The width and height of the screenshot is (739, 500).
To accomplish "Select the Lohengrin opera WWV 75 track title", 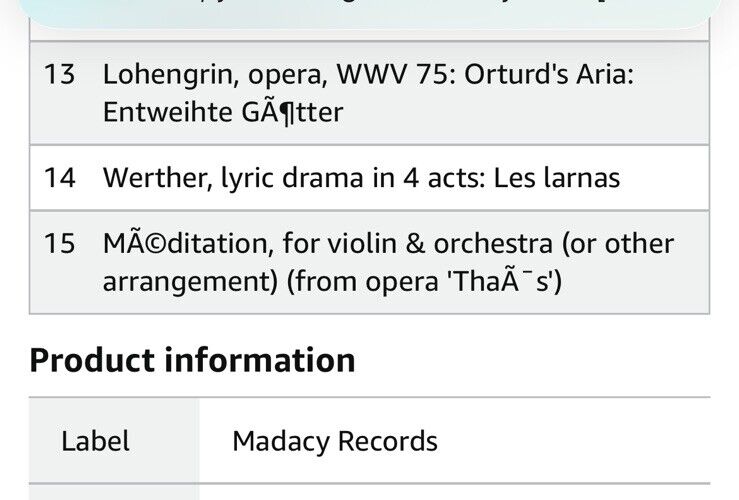I will (x=367, y=76).
